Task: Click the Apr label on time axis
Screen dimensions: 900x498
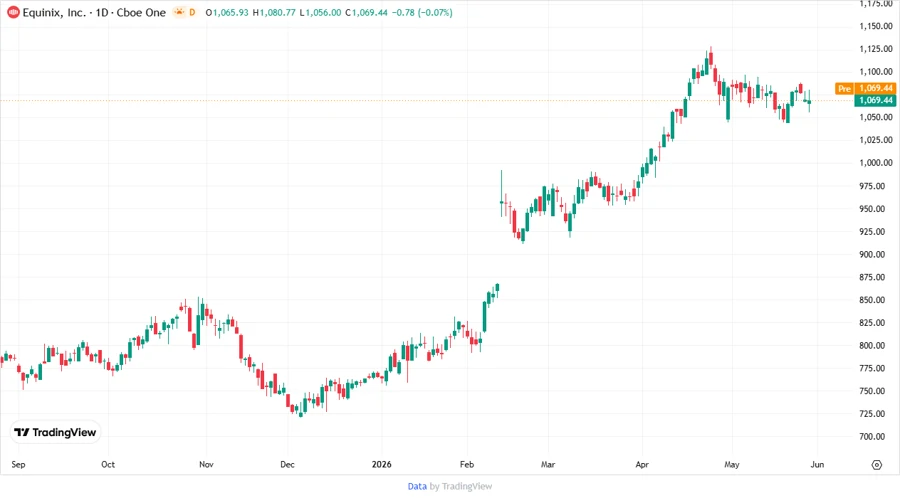Action: click(642, 465)
